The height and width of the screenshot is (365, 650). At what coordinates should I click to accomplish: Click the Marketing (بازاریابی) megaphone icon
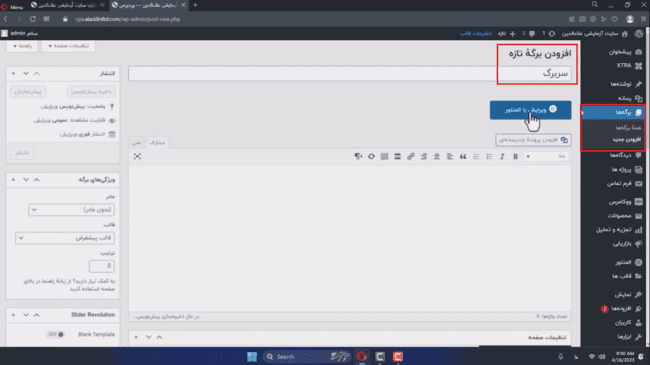pos(638,244)
